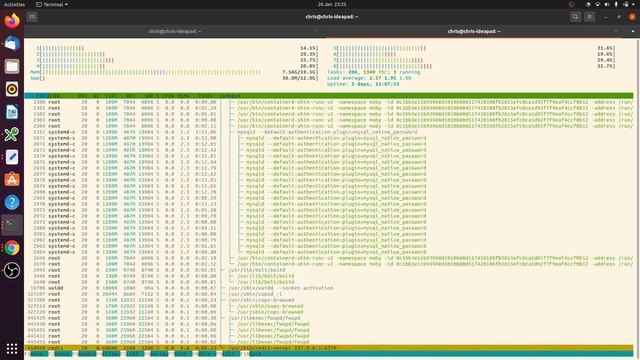
Task: Click the CPU 5 meter showing 31.6%
Action: click(474, 48)
